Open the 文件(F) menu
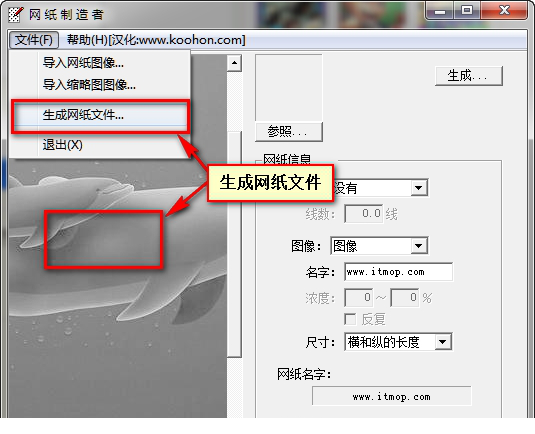Image resolution: width=535 pixels, height=434 pixels. (33, 40)
